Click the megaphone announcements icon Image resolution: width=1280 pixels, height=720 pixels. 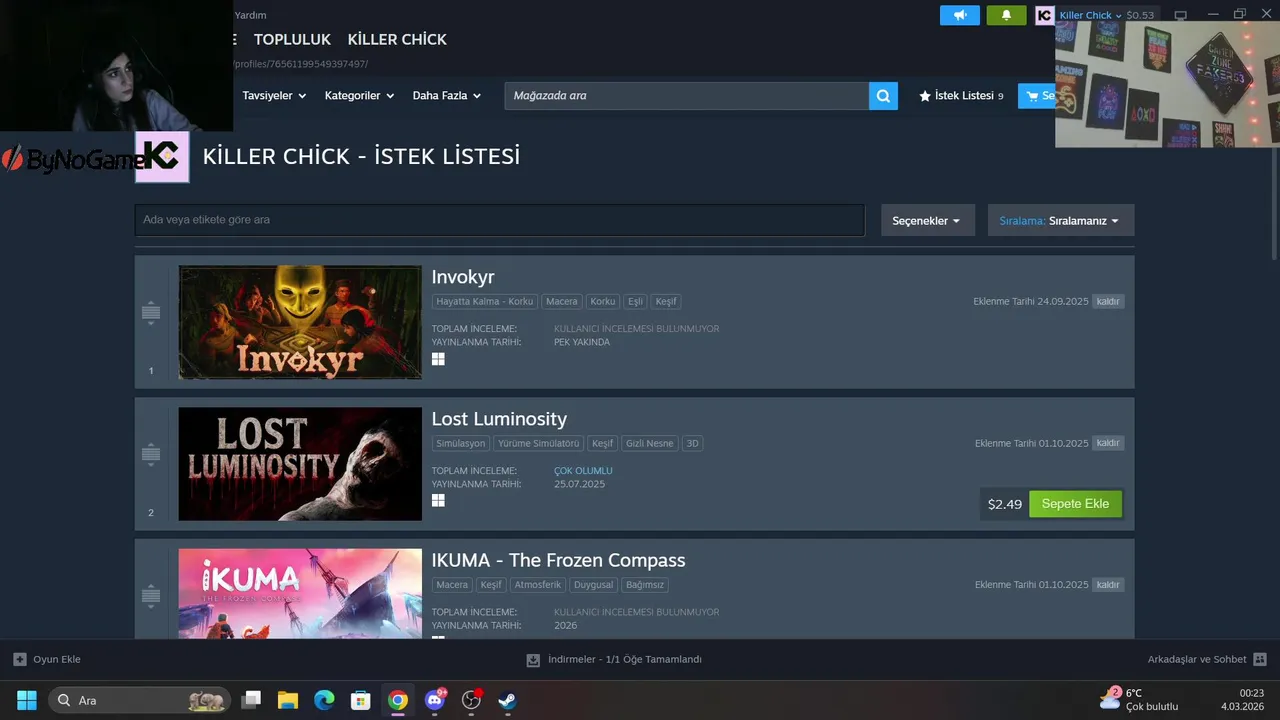[x=959, y=15]
